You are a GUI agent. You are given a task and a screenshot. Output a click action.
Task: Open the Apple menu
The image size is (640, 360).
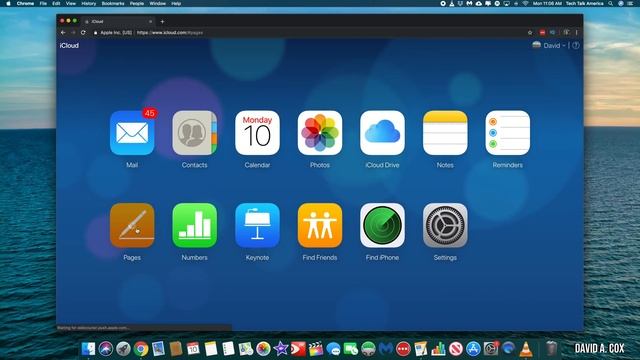(8, 3)
